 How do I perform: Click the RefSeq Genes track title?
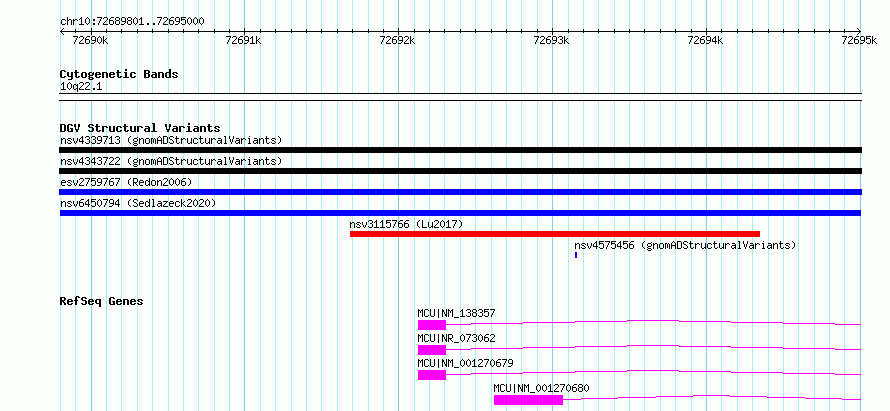(x=102, y=301)
